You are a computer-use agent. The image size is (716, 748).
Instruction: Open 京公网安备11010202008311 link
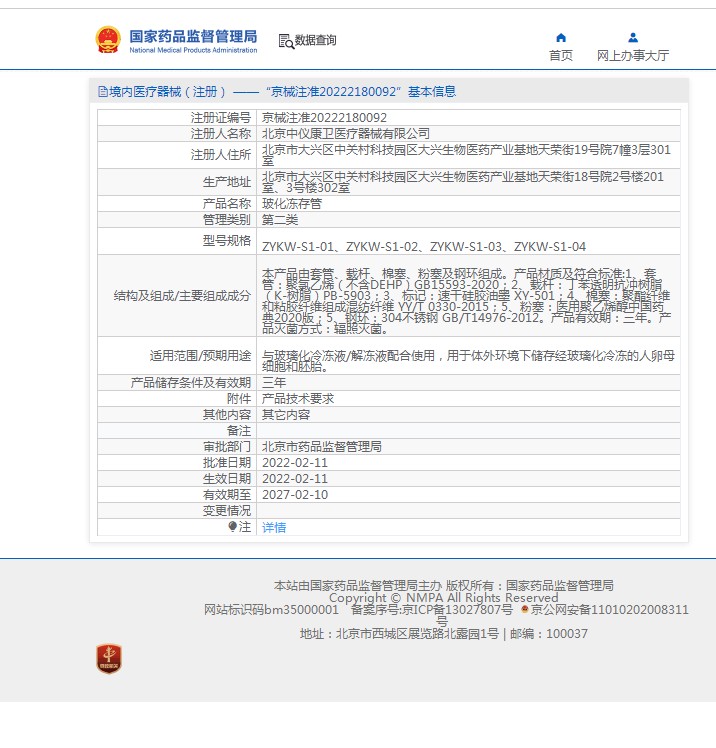pyautogui.click(x=610, y=610)
